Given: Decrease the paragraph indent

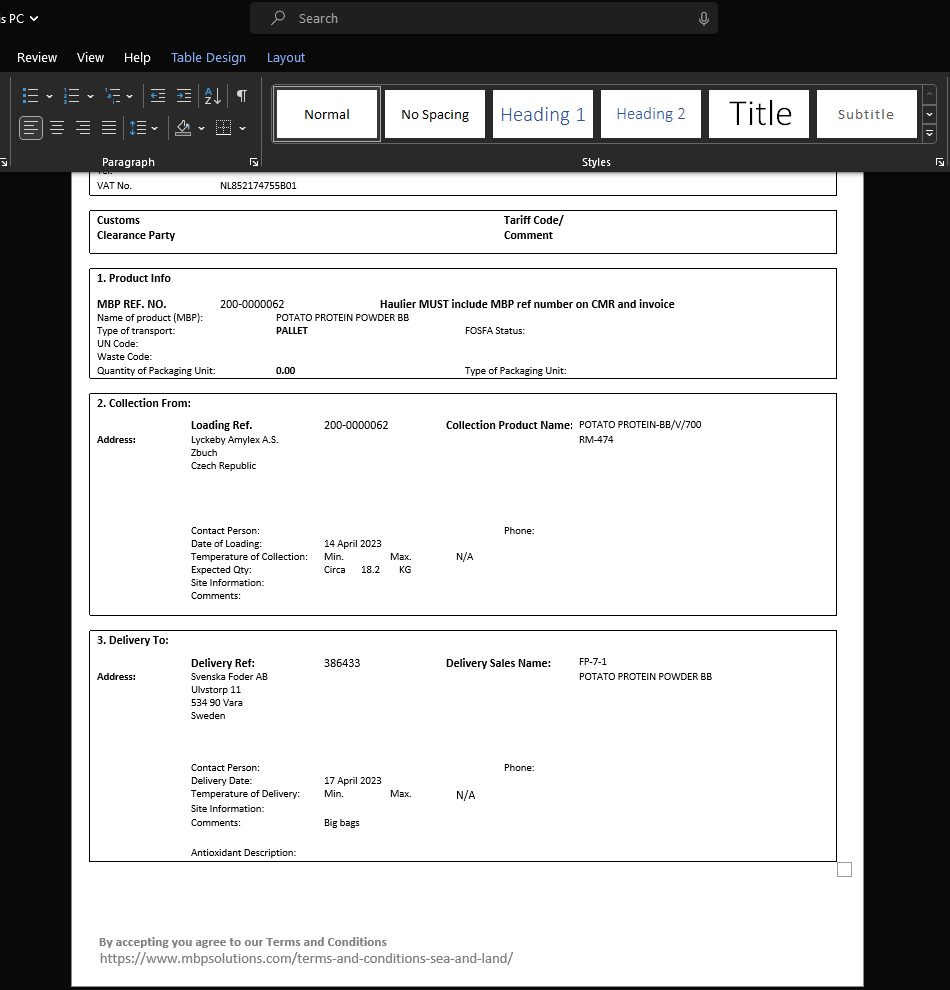Looking at the screenshot, I should [157, 96].
